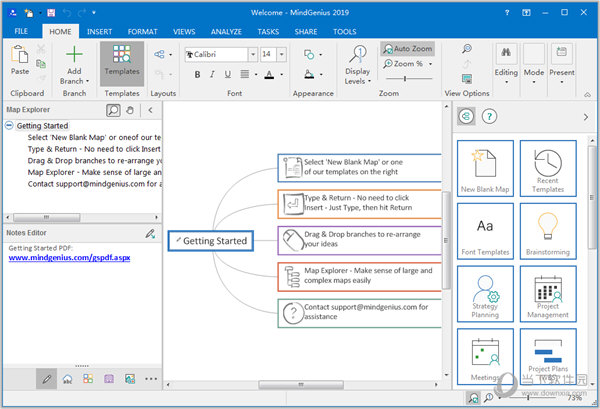The height and width of the screenshot is (409, 600).
Task: Collapse the Map Explorer pane arrow
Action: 150,110
